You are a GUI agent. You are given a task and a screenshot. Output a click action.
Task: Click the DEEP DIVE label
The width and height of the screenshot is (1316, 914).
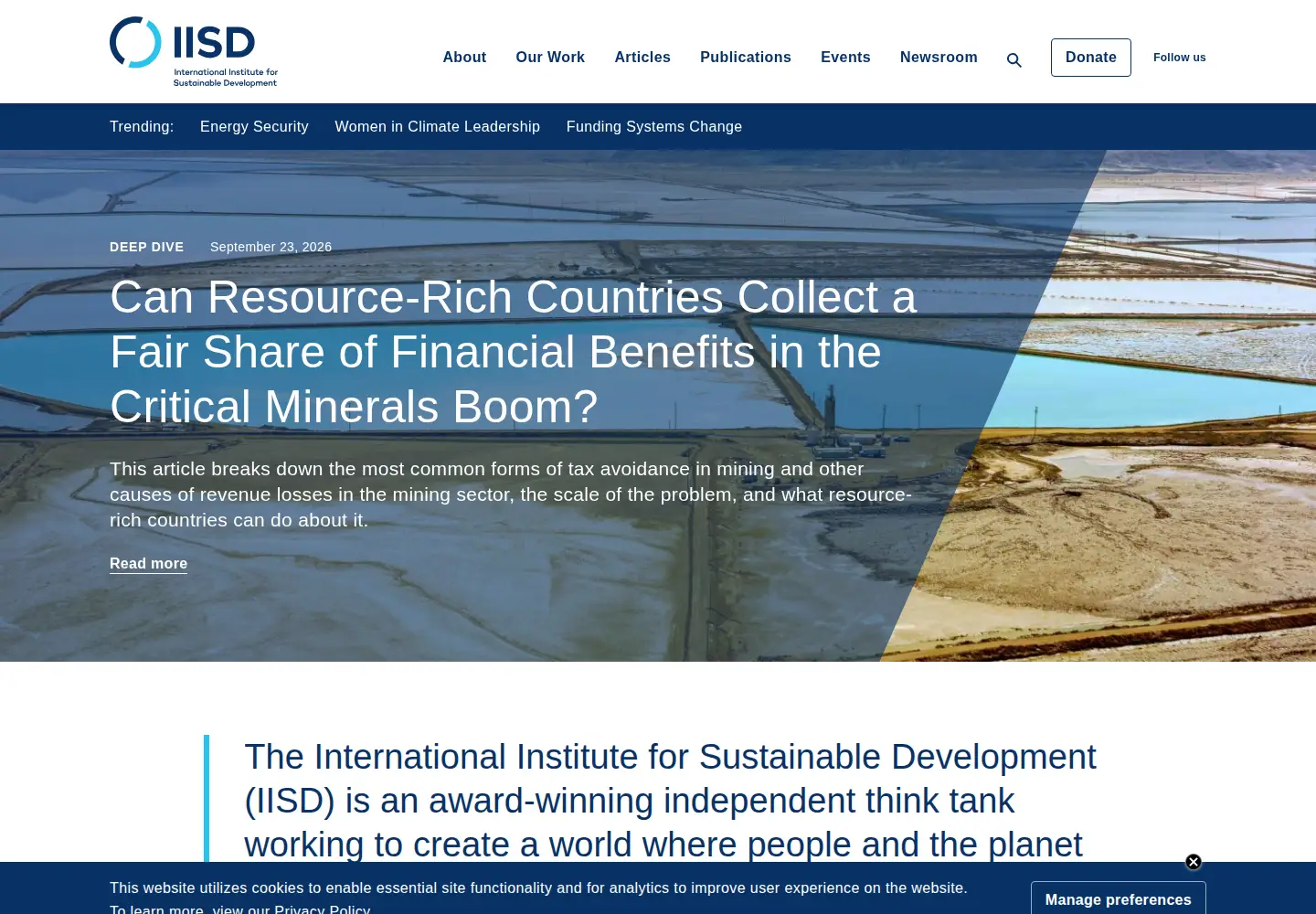tap(146, 247)
